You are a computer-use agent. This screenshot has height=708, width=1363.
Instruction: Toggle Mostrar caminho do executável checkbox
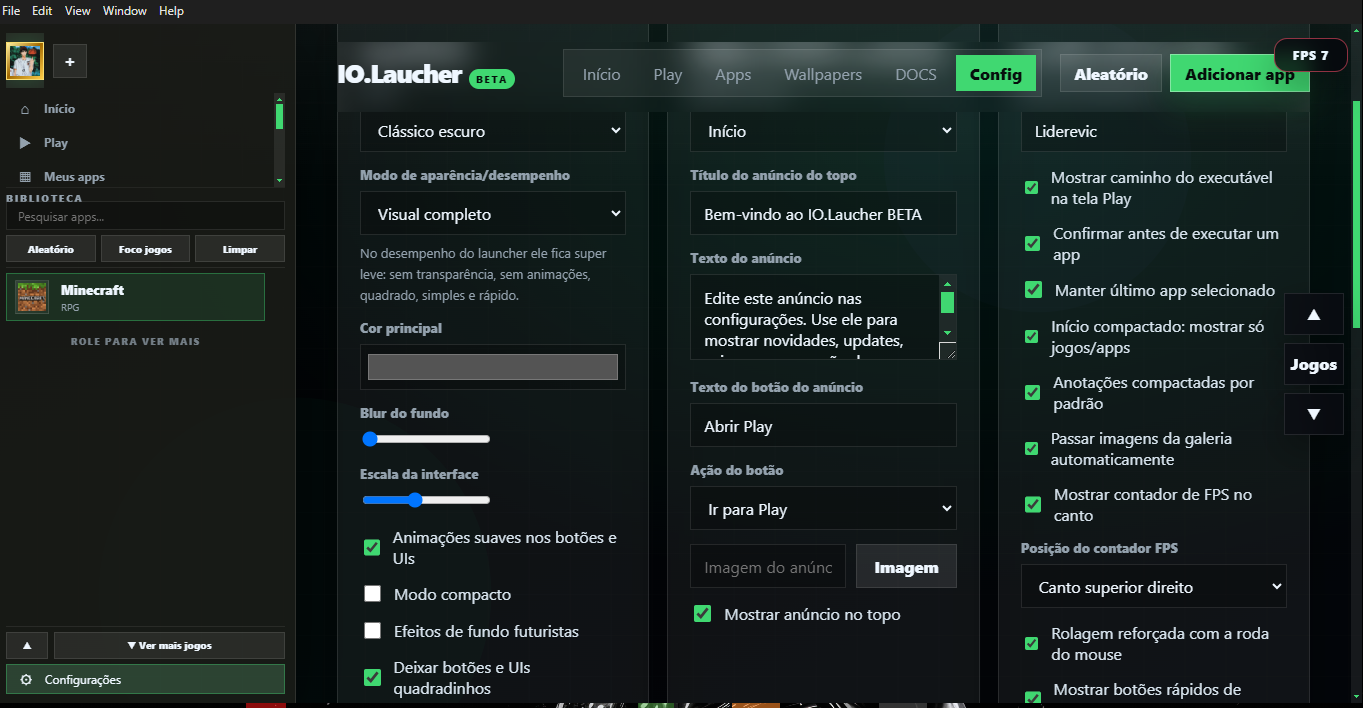pos(1031,188)
